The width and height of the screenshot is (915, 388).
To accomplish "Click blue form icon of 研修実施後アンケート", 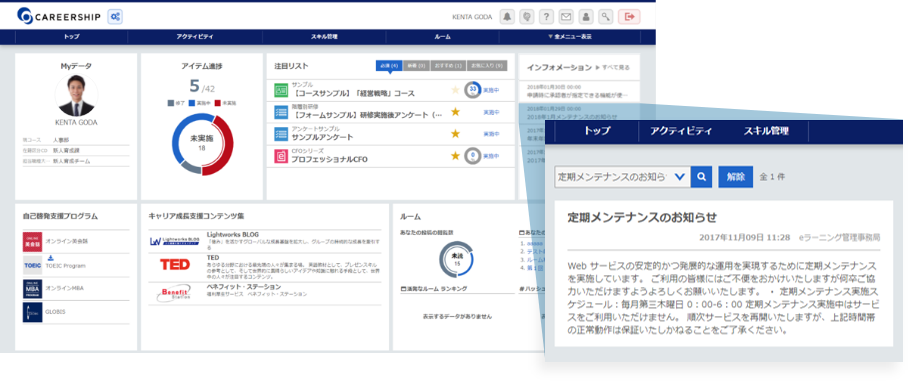I will pos(281,111).
